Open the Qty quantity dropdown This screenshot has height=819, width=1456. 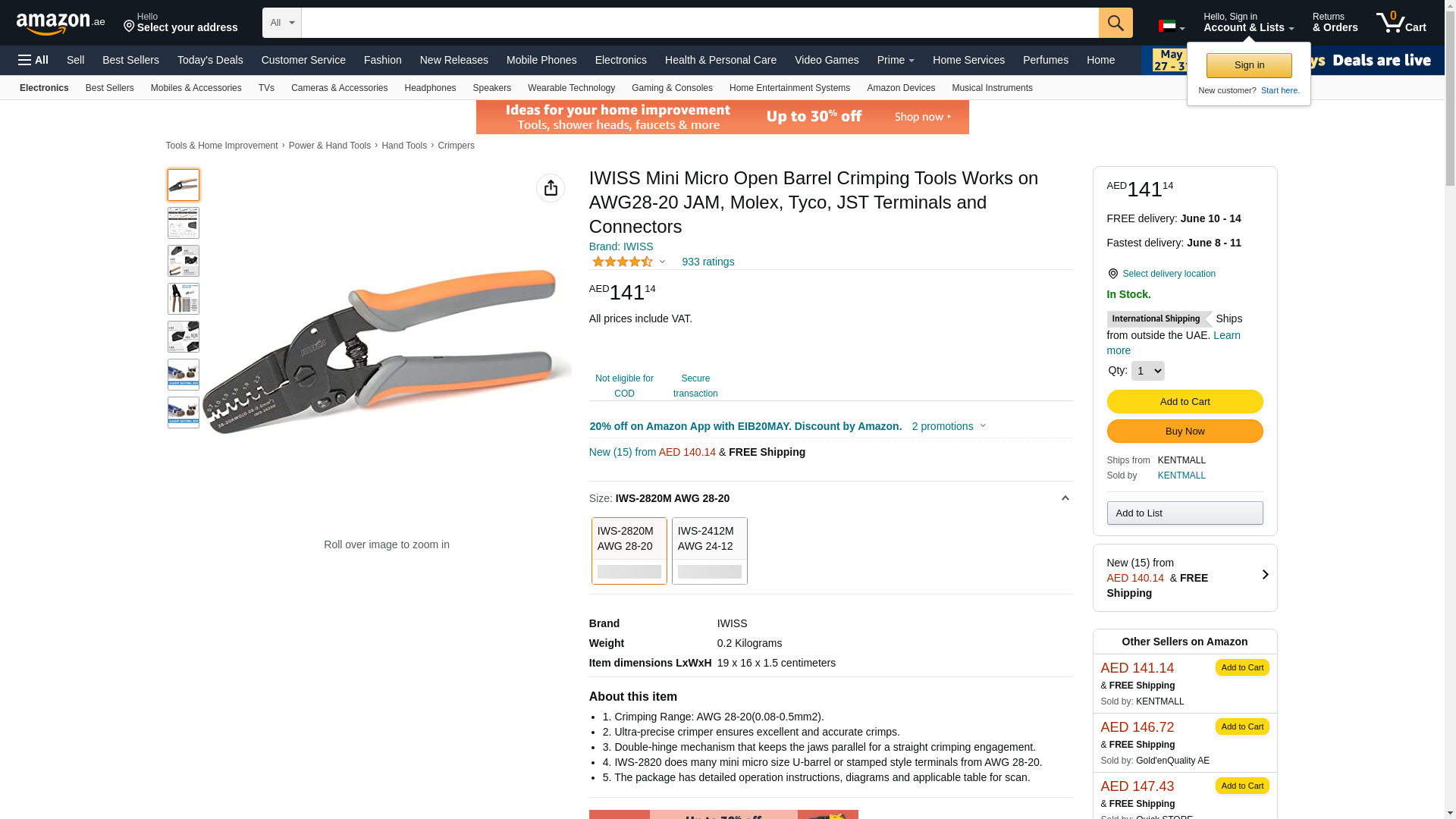tap(1147, 371)
